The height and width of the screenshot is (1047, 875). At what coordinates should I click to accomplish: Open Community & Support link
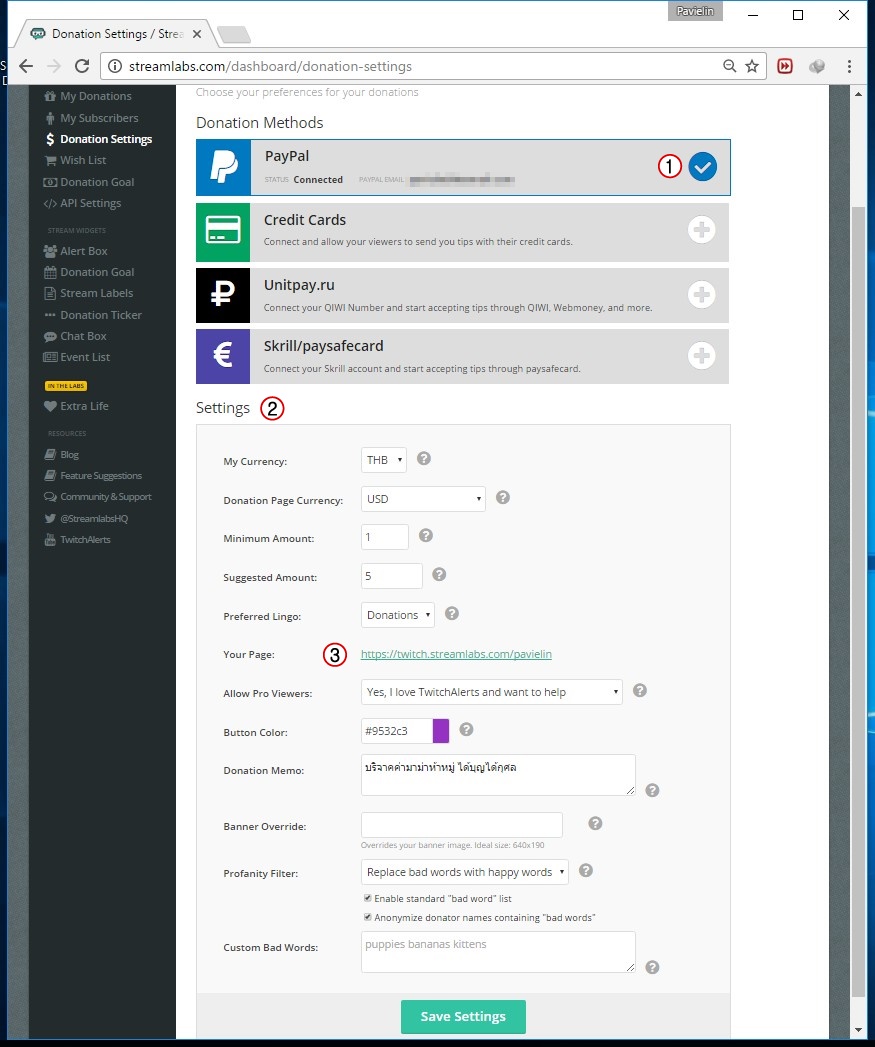(x=98, y=497)
